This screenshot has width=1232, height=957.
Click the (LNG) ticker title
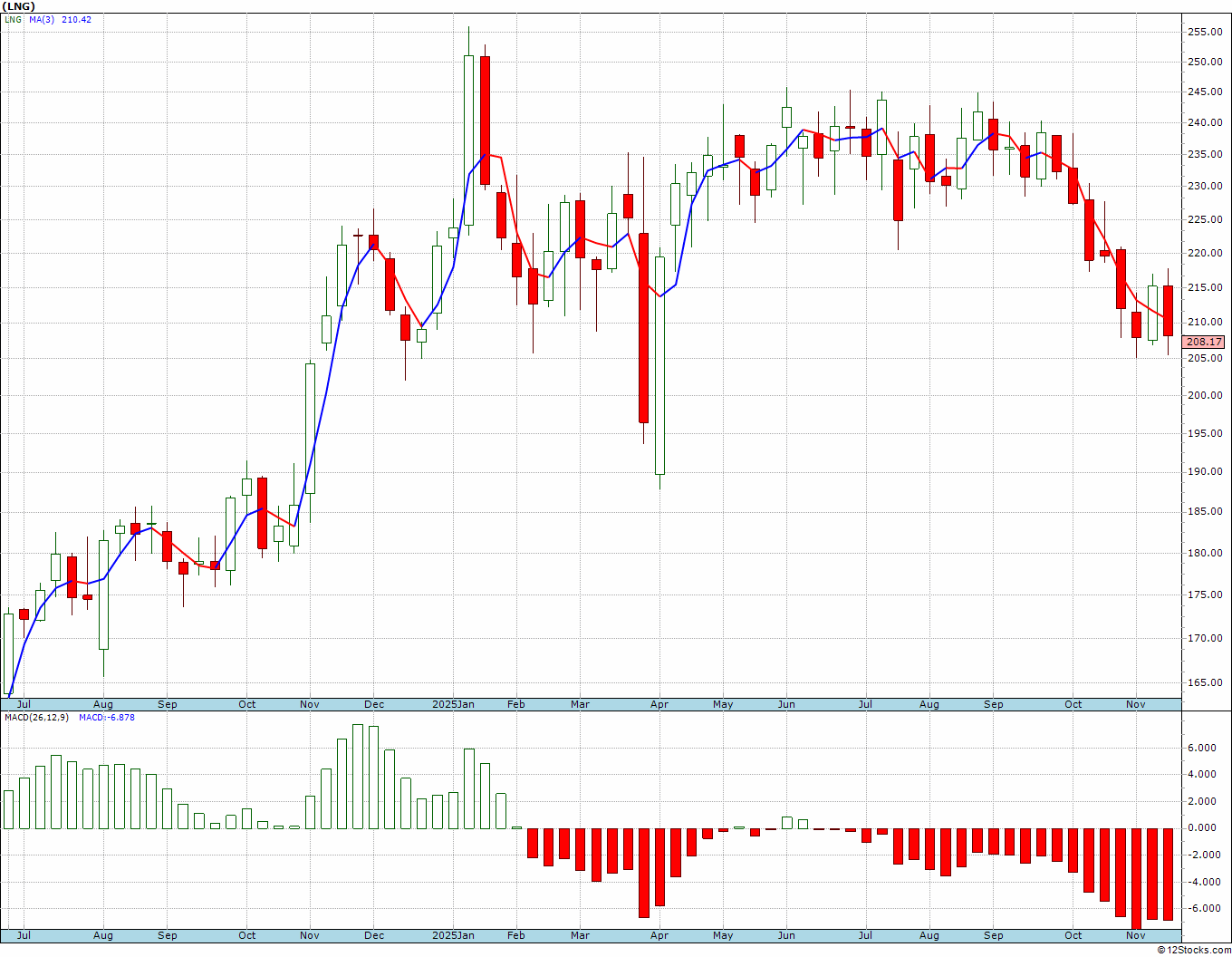[x=17, y=6]
